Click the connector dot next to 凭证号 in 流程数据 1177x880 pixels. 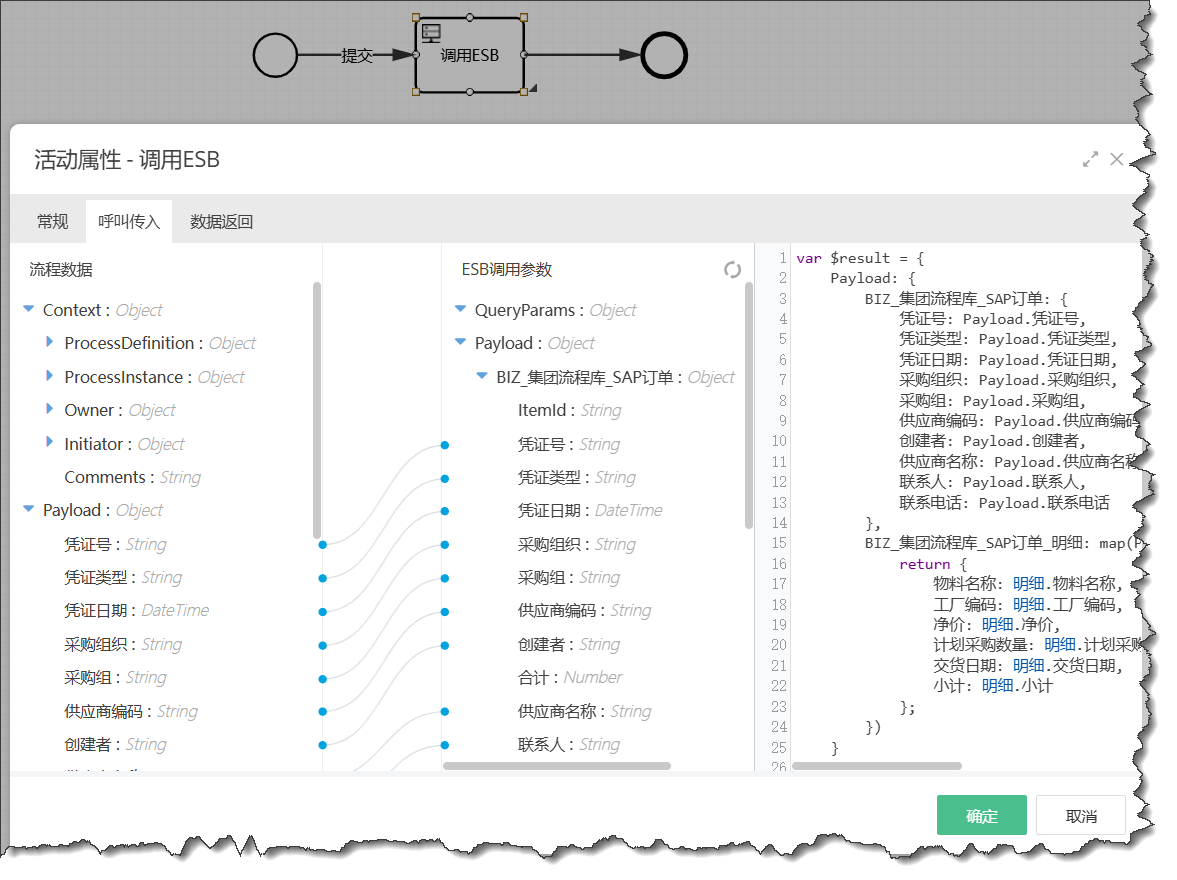coord(322,545)
